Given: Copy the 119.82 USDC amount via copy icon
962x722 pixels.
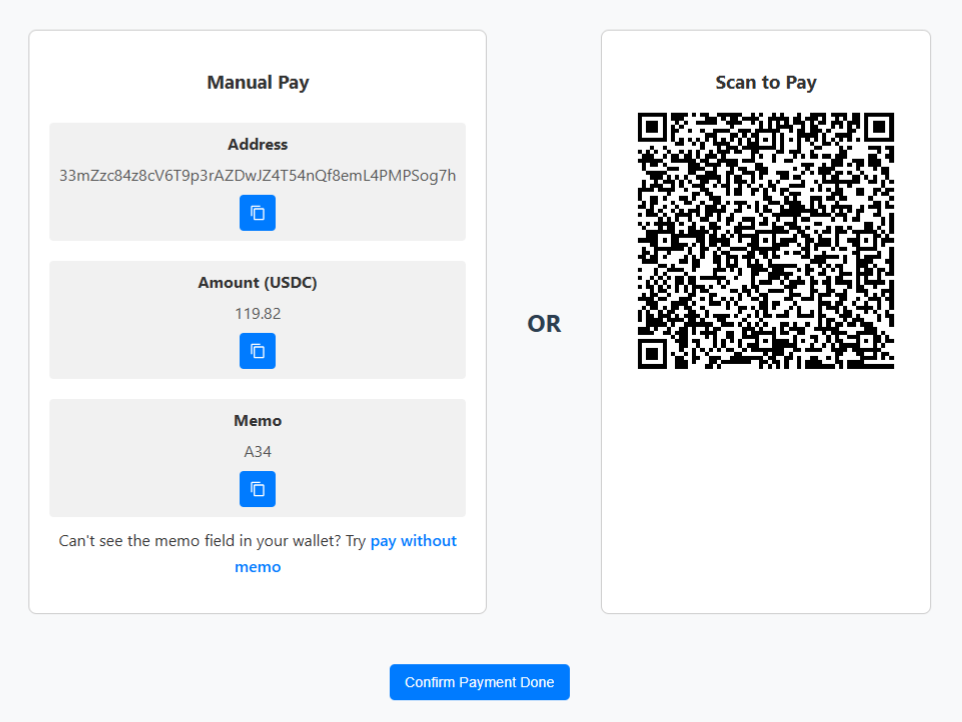Looking at the screenshot, I should 257,351.
